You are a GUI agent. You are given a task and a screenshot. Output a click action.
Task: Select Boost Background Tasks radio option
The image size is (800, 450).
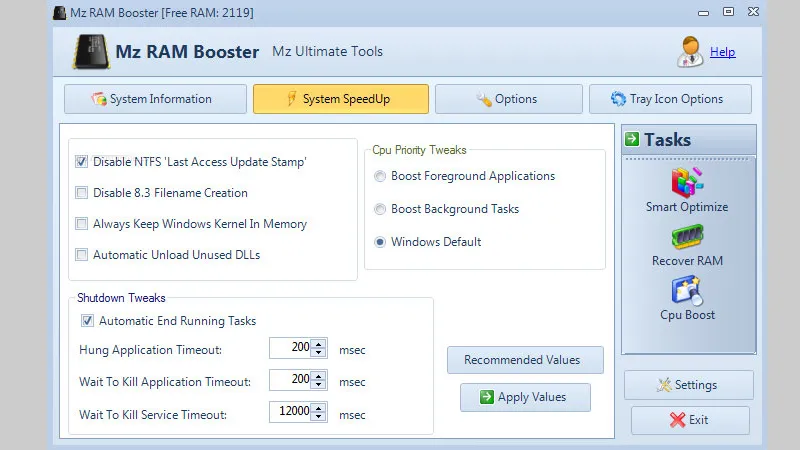pyautogui.click(x=380, y=210)
